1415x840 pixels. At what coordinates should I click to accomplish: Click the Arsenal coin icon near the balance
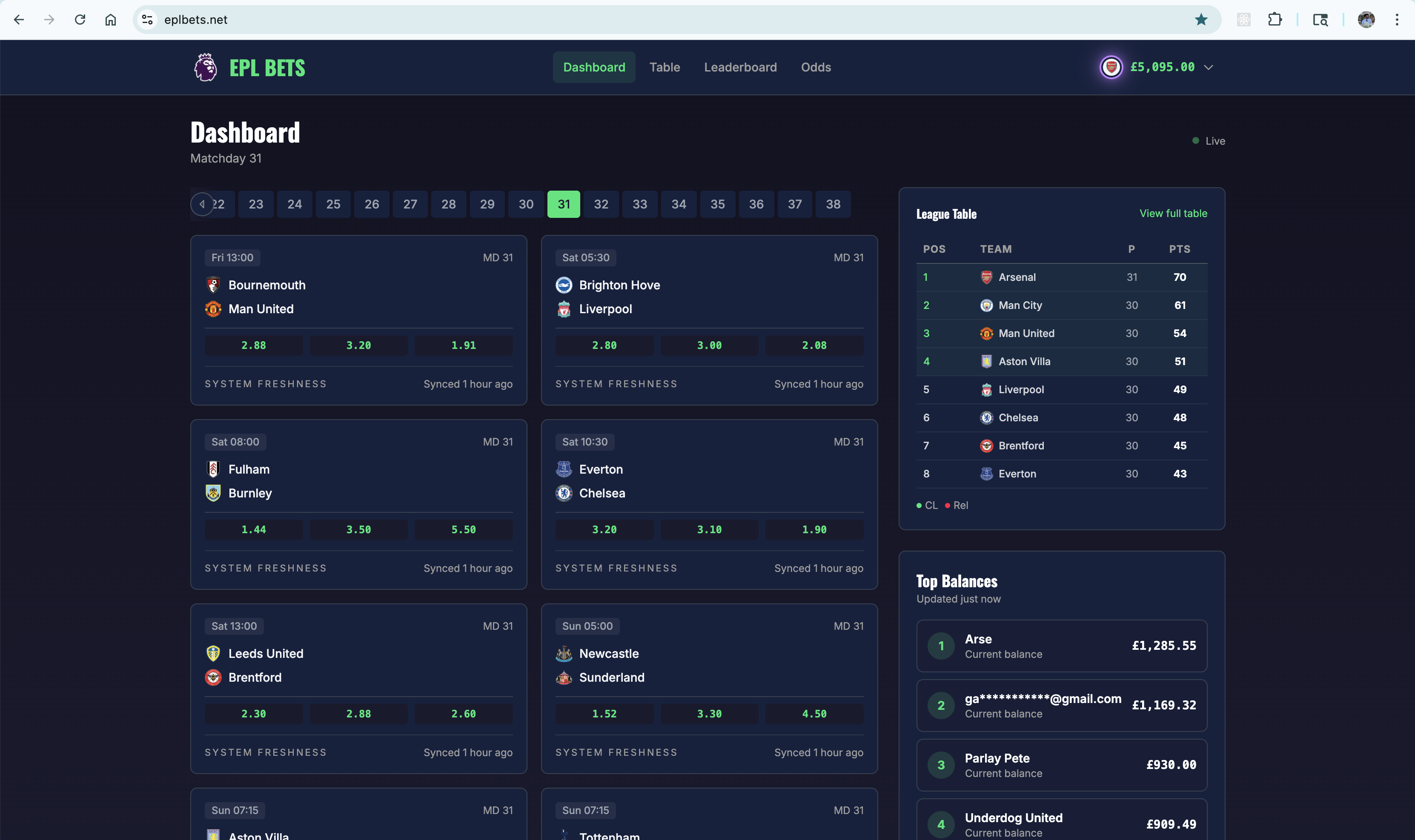point(1111,67)
